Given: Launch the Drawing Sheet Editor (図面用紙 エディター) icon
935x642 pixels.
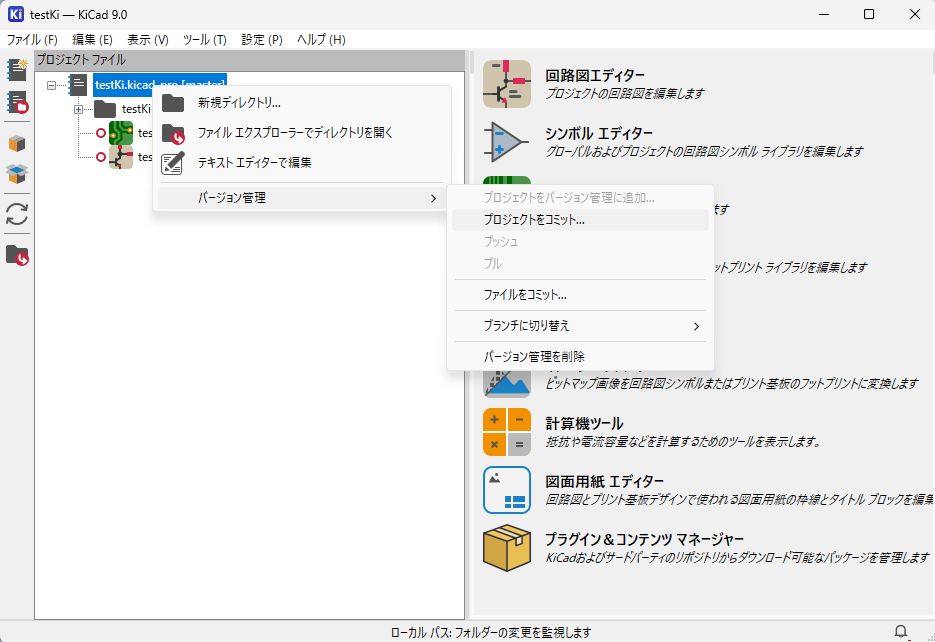Looking at the screenshot, I should tap(507, 490).
